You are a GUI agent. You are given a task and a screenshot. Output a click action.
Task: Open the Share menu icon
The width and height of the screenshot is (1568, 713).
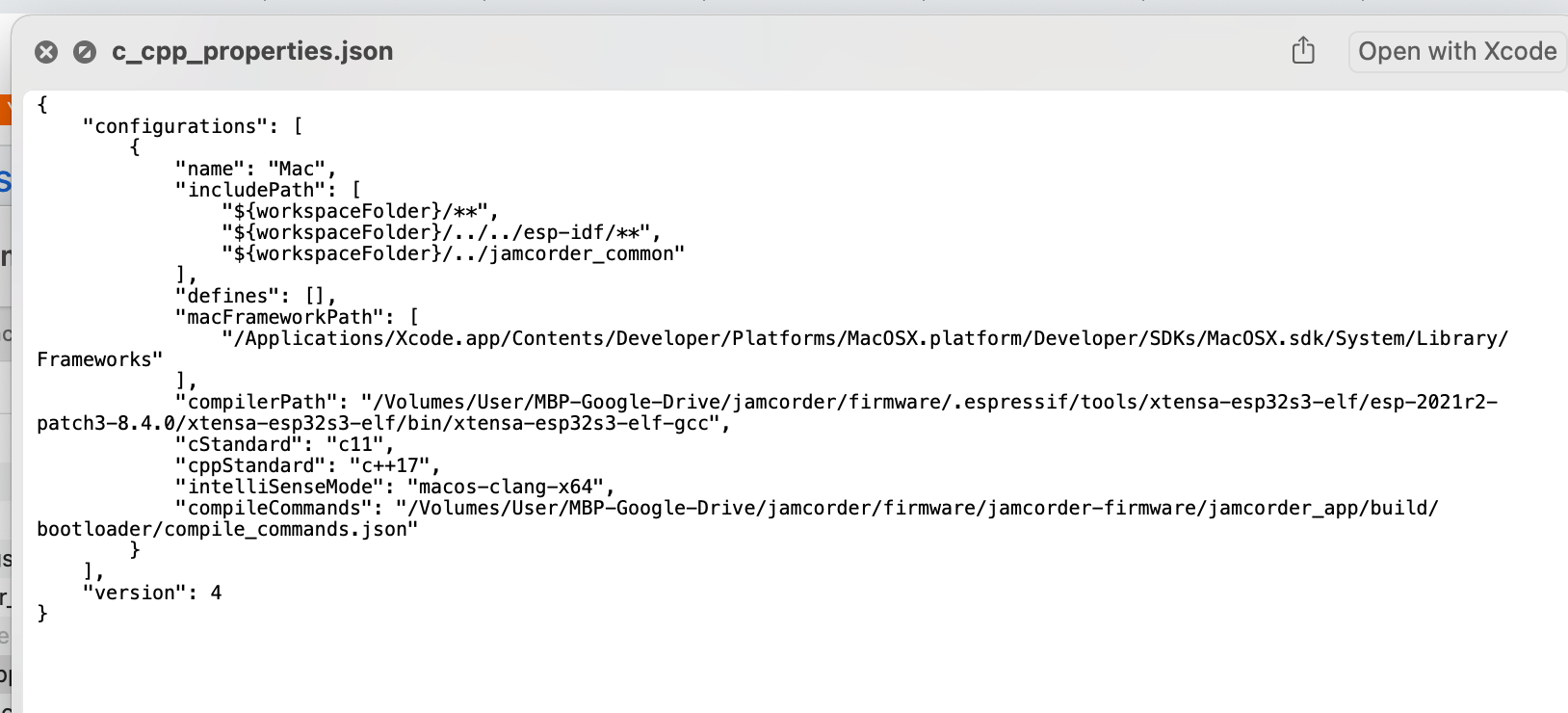(1303, 50)
